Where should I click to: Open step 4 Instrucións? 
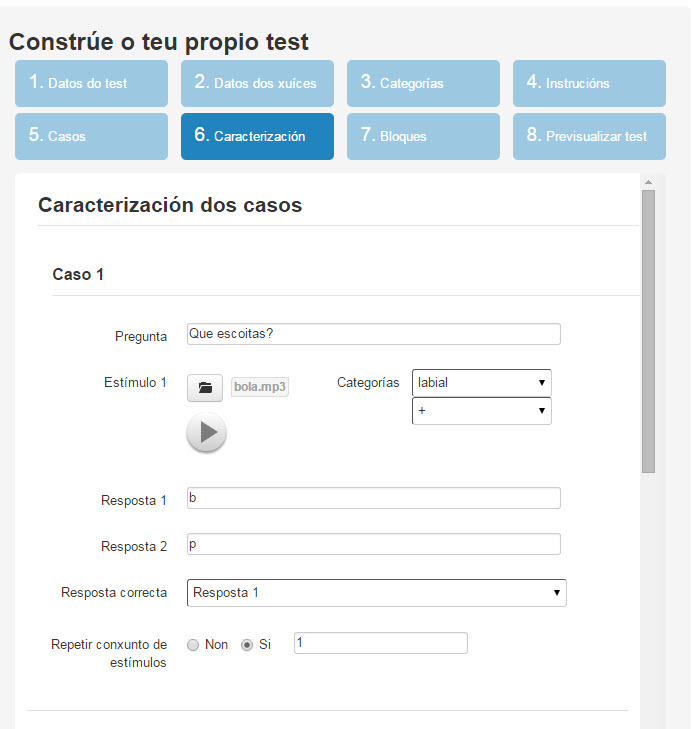[589, 83]
